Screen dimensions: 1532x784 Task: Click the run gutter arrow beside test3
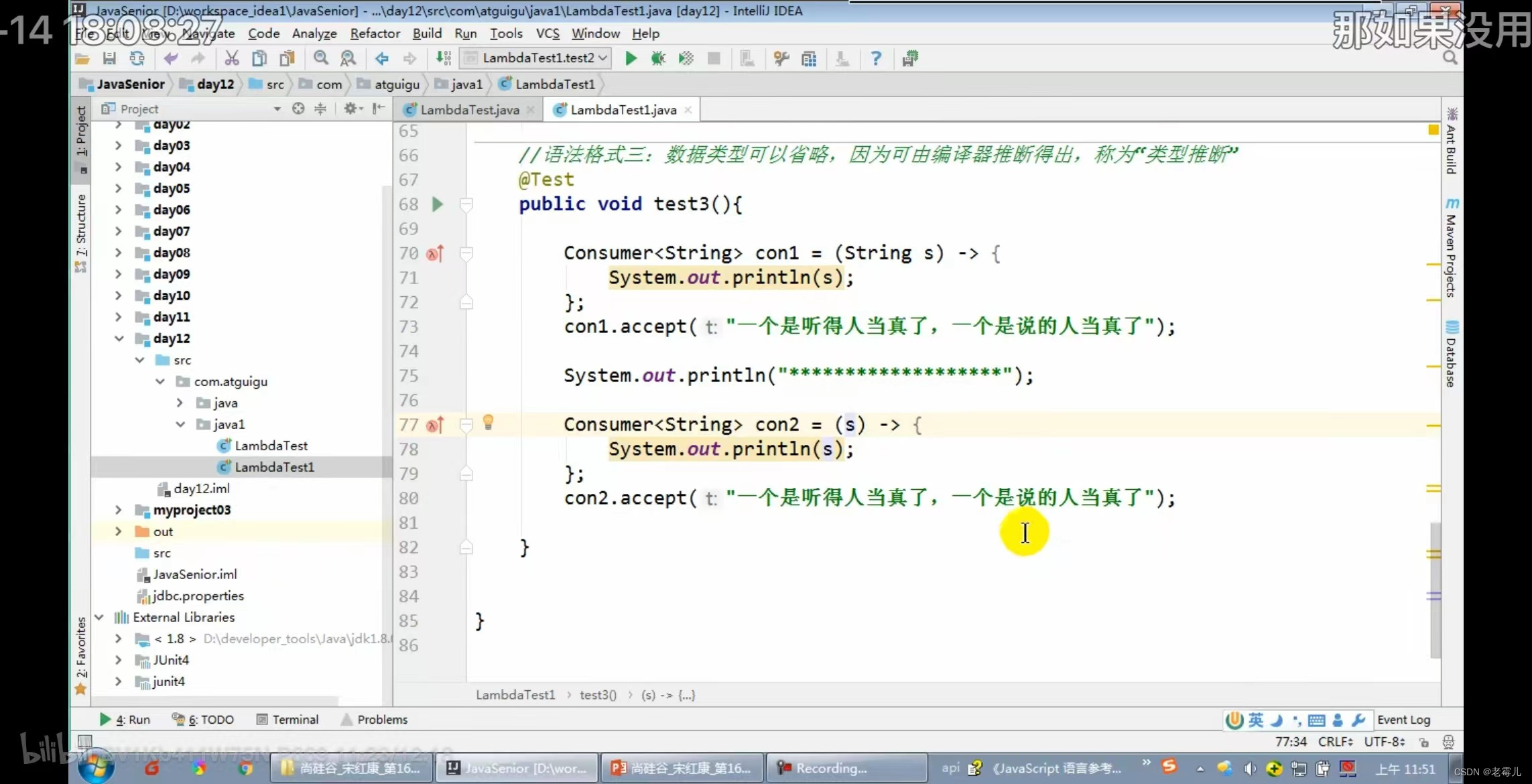[438, 204]
